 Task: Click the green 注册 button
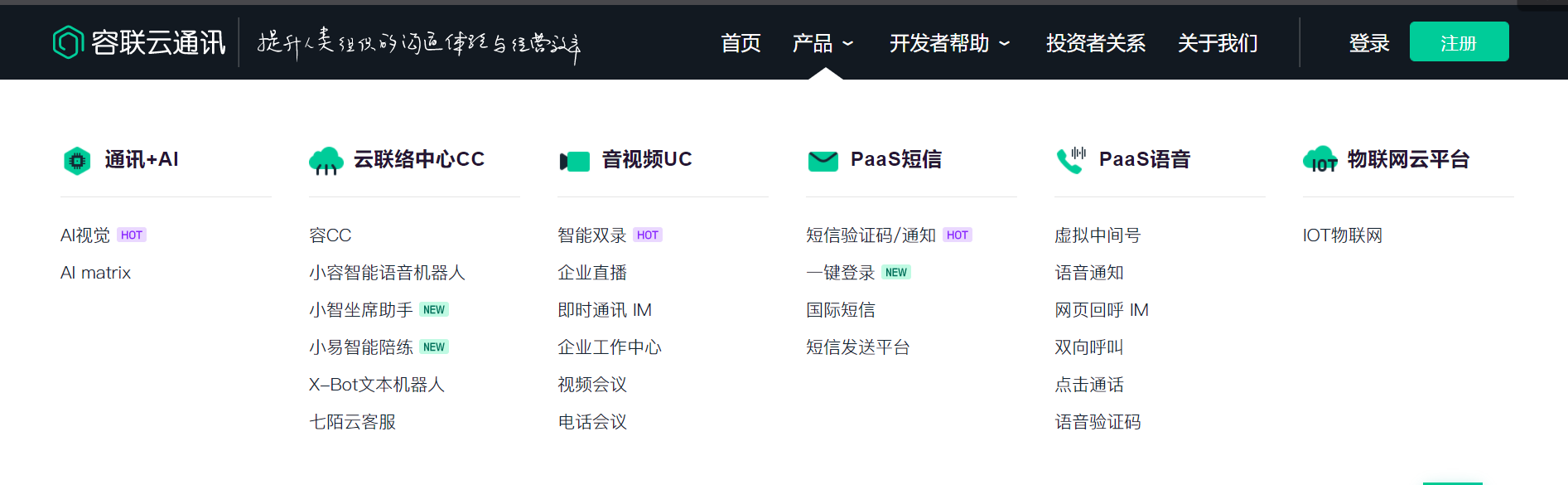click(x=1459, y=42)
